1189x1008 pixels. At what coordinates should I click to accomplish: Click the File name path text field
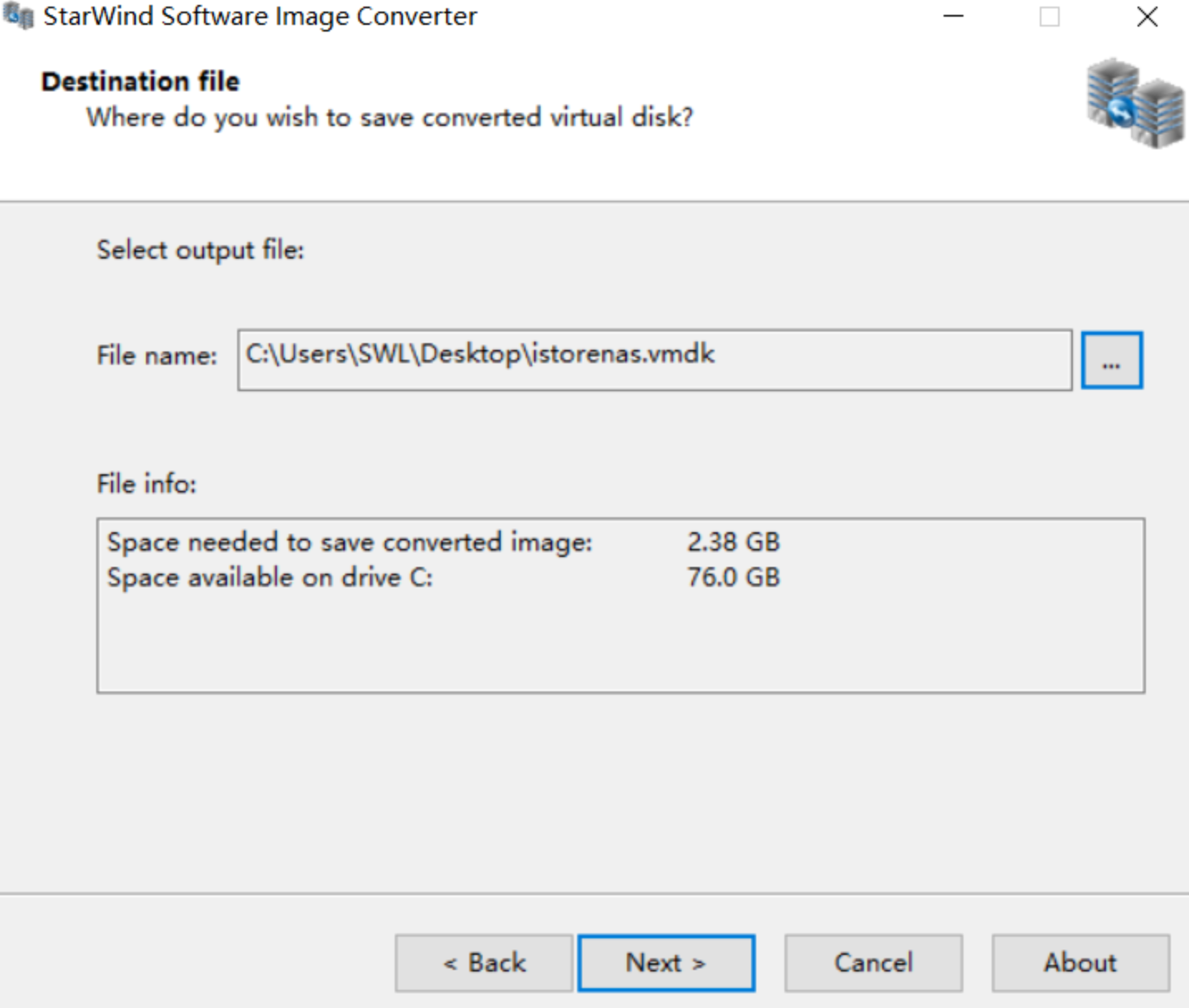(654, 361)
